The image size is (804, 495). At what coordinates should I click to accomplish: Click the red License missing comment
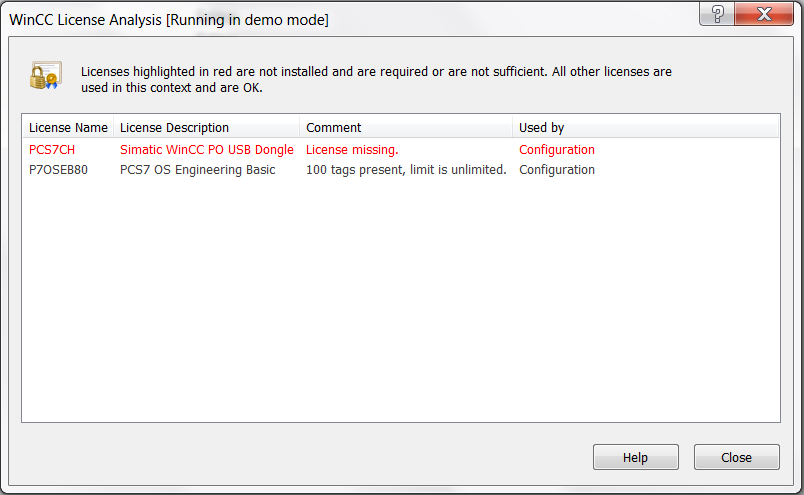click(352, 150)
